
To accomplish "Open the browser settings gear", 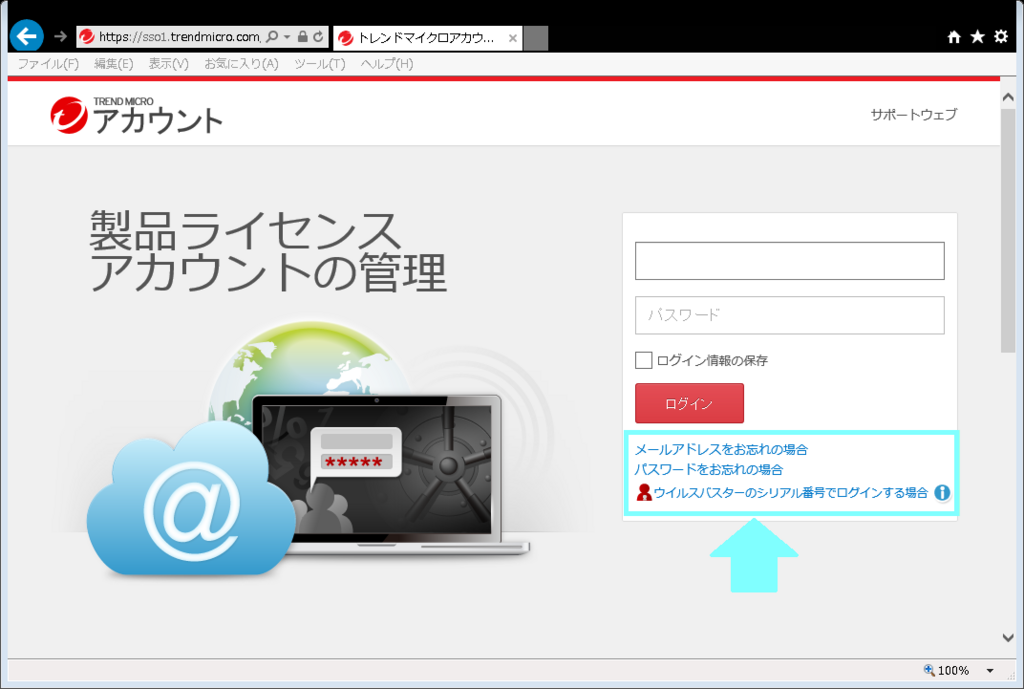I will (1000, 37).
